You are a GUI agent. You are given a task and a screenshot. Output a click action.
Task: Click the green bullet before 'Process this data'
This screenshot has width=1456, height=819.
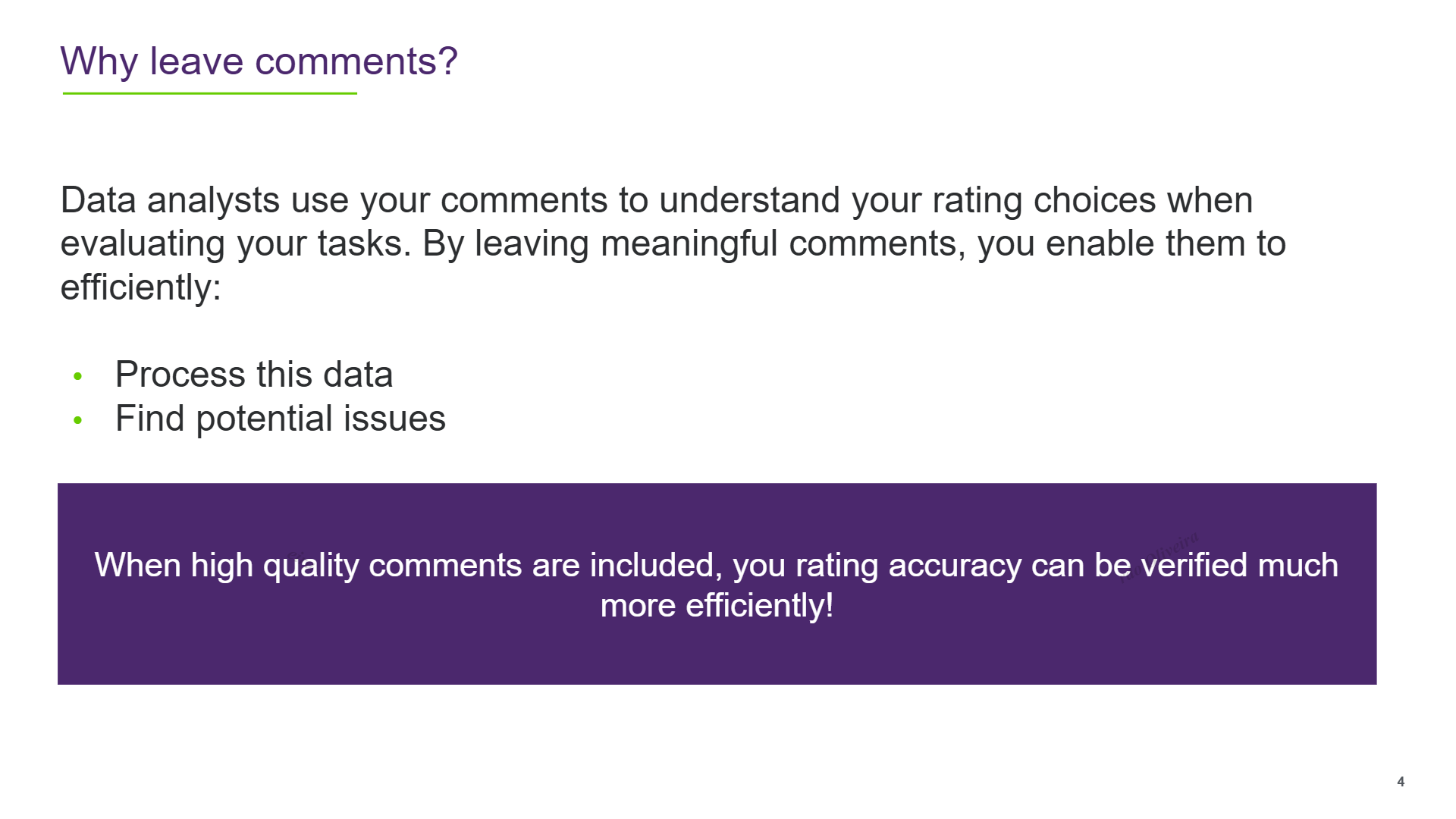pyautogui.click(x=77, y=376)
